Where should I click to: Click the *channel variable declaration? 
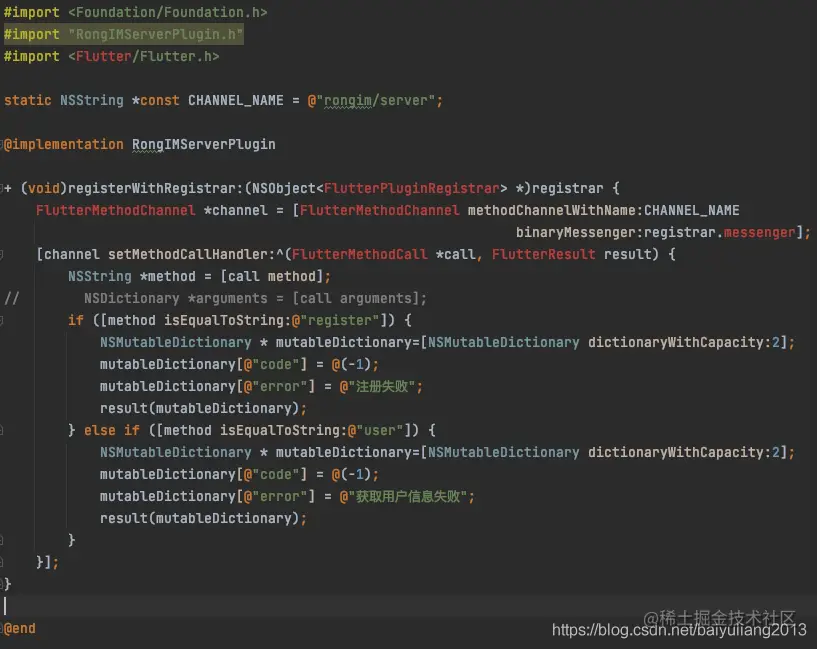point(236,210)
